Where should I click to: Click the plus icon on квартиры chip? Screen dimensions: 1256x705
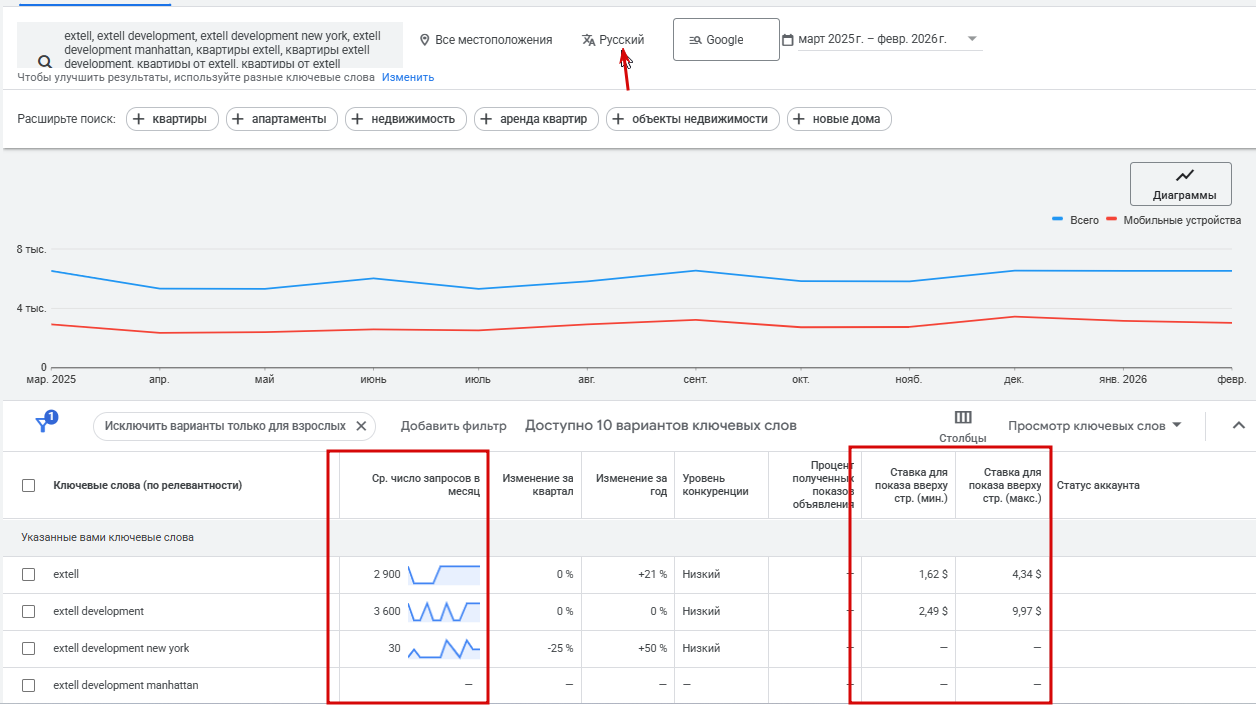click(x=139, y=119)
